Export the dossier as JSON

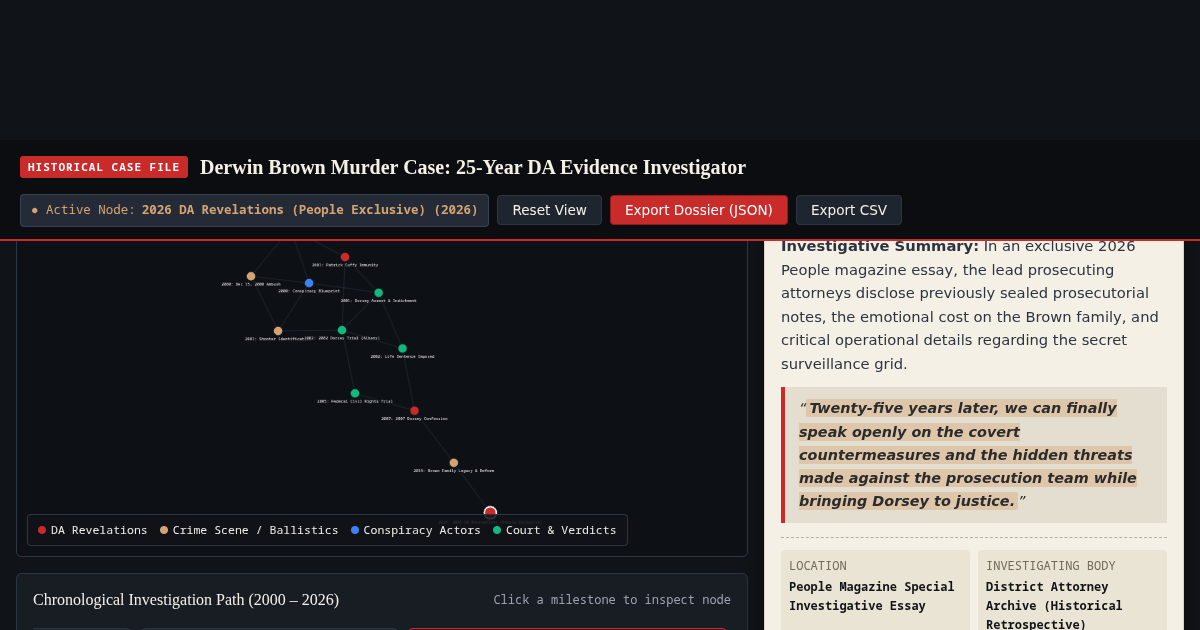pyautogui.click(x=699, y=210)
